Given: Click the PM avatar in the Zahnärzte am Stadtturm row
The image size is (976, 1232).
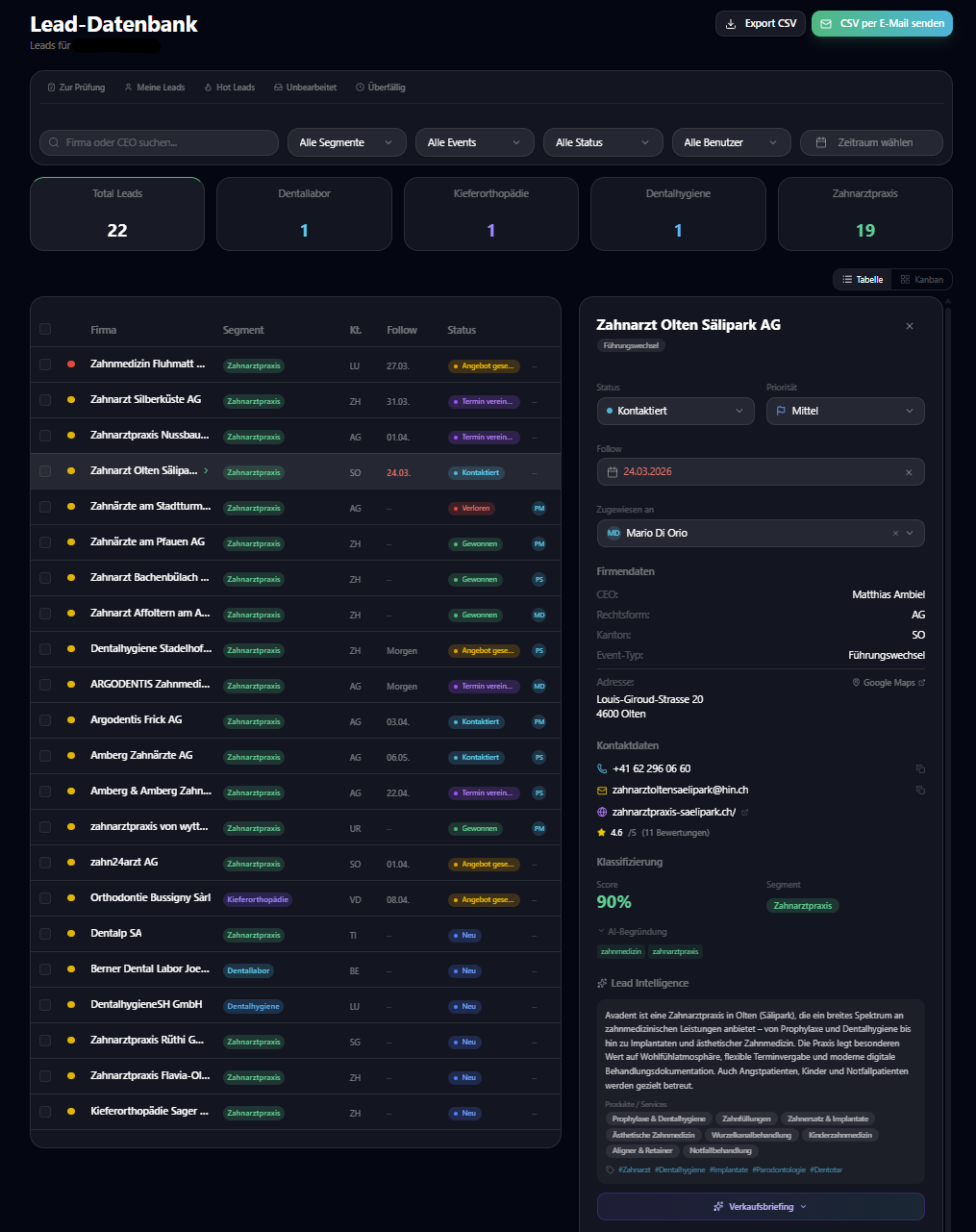Looking at the screenshot, I should pos(539,508).
